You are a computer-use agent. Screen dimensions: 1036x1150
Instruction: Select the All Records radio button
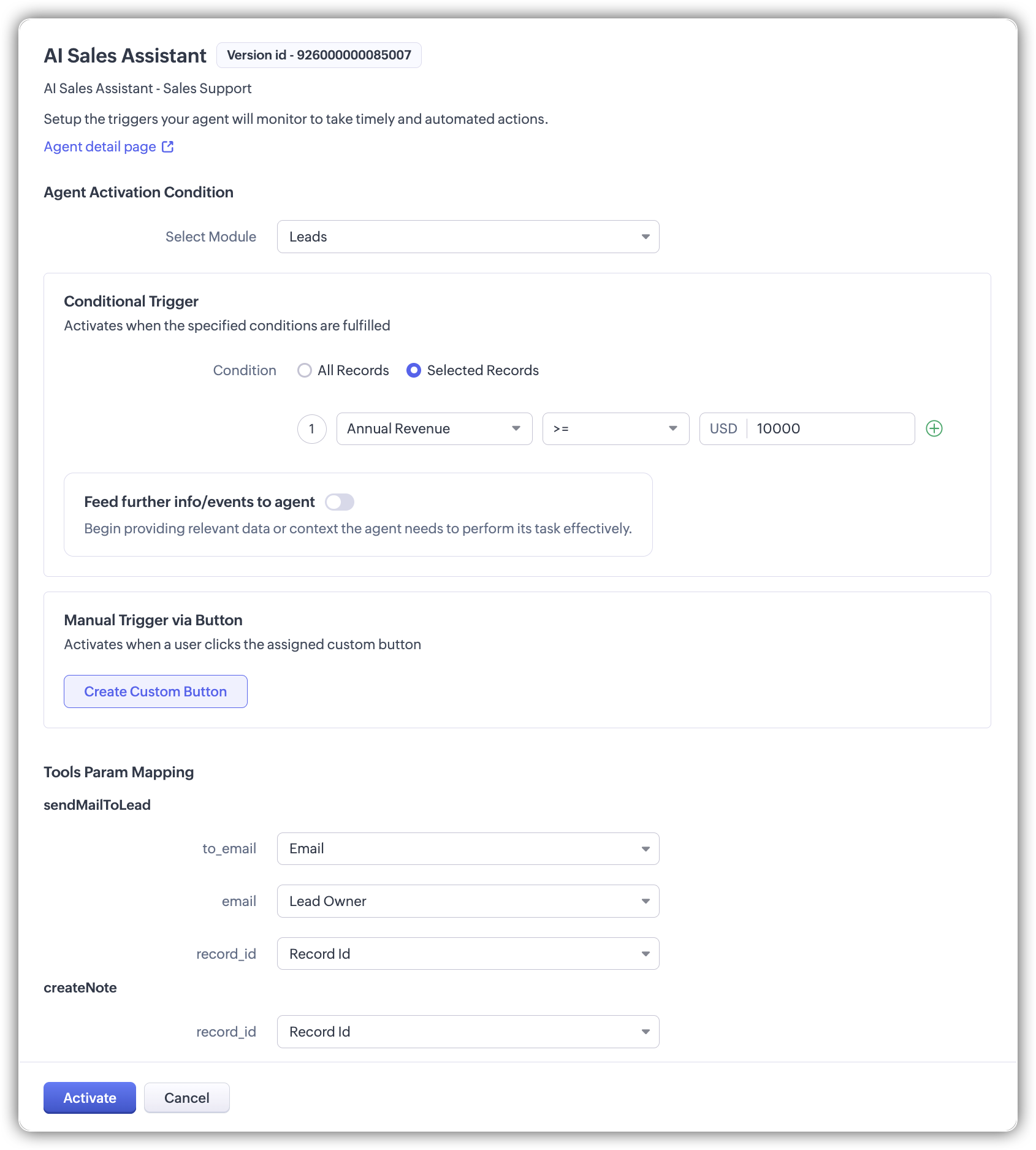pos(305,370)
